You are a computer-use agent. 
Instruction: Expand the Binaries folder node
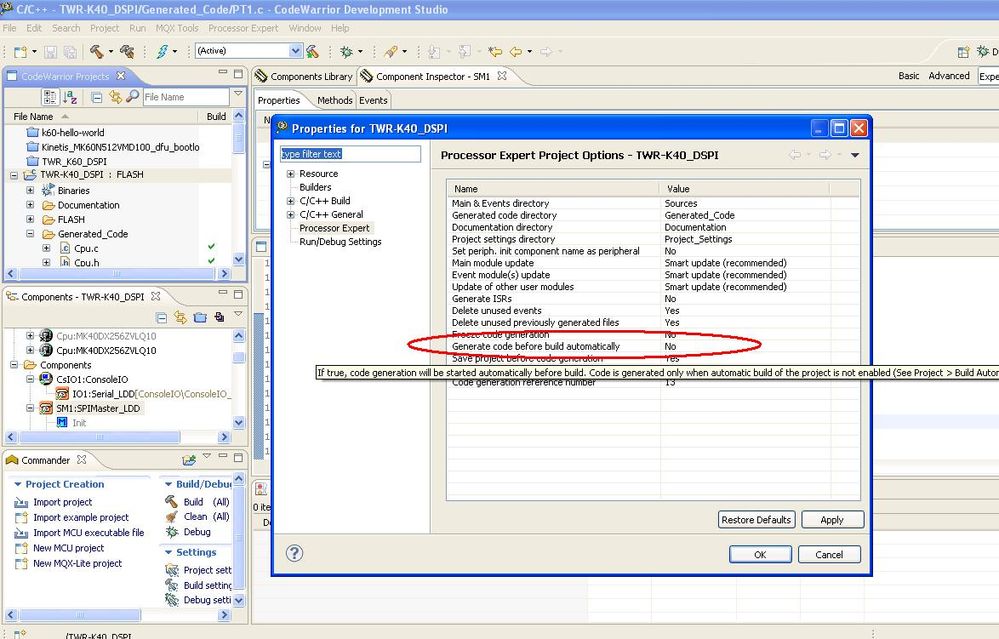click(30, 190)
